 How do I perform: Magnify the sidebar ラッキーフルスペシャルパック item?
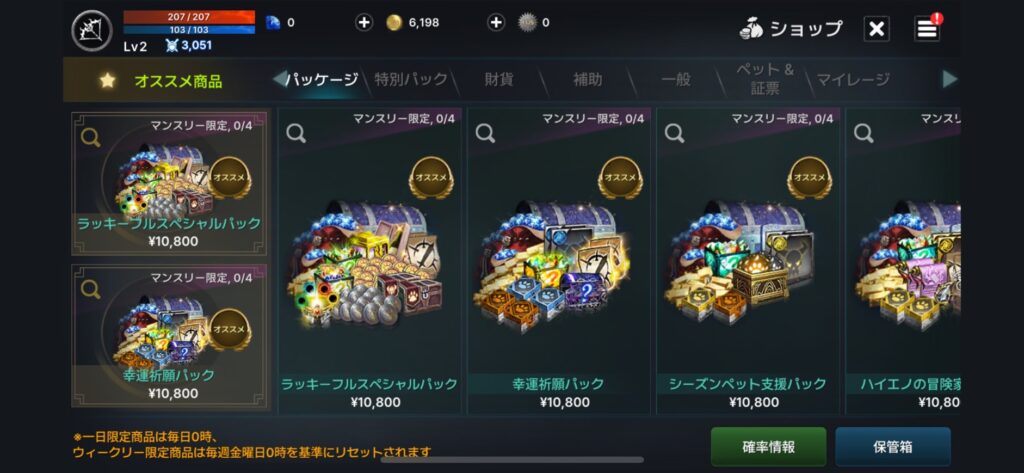pyautogui.click(x=90, y=137)
